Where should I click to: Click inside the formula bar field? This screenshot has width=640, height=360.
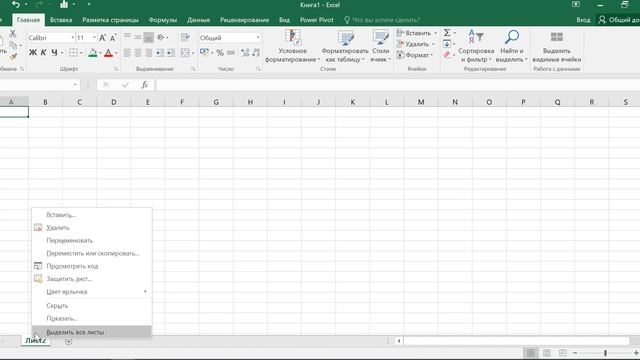click(398, 85)
